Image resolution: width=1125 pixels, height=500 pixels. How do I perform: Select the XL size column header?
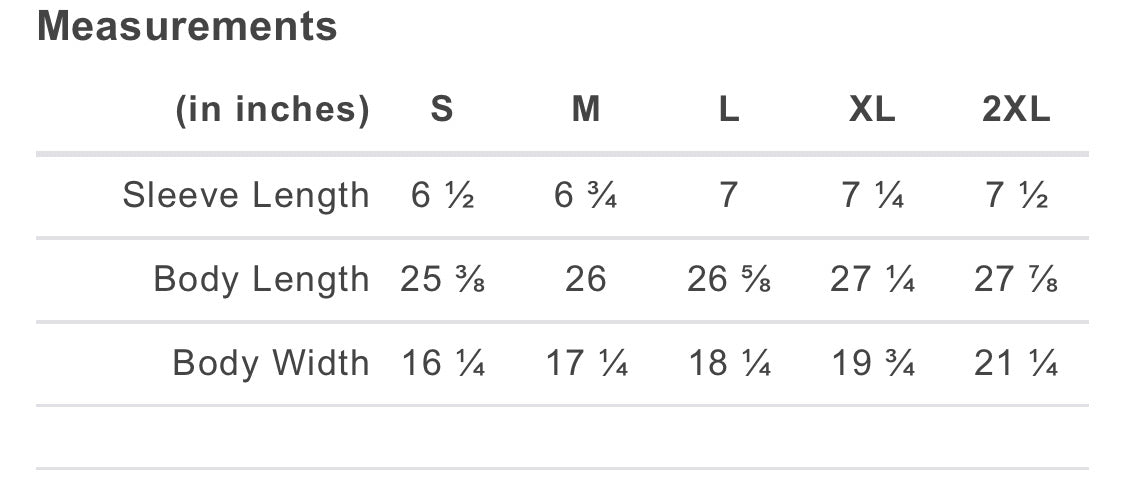[x=872, y=110]
